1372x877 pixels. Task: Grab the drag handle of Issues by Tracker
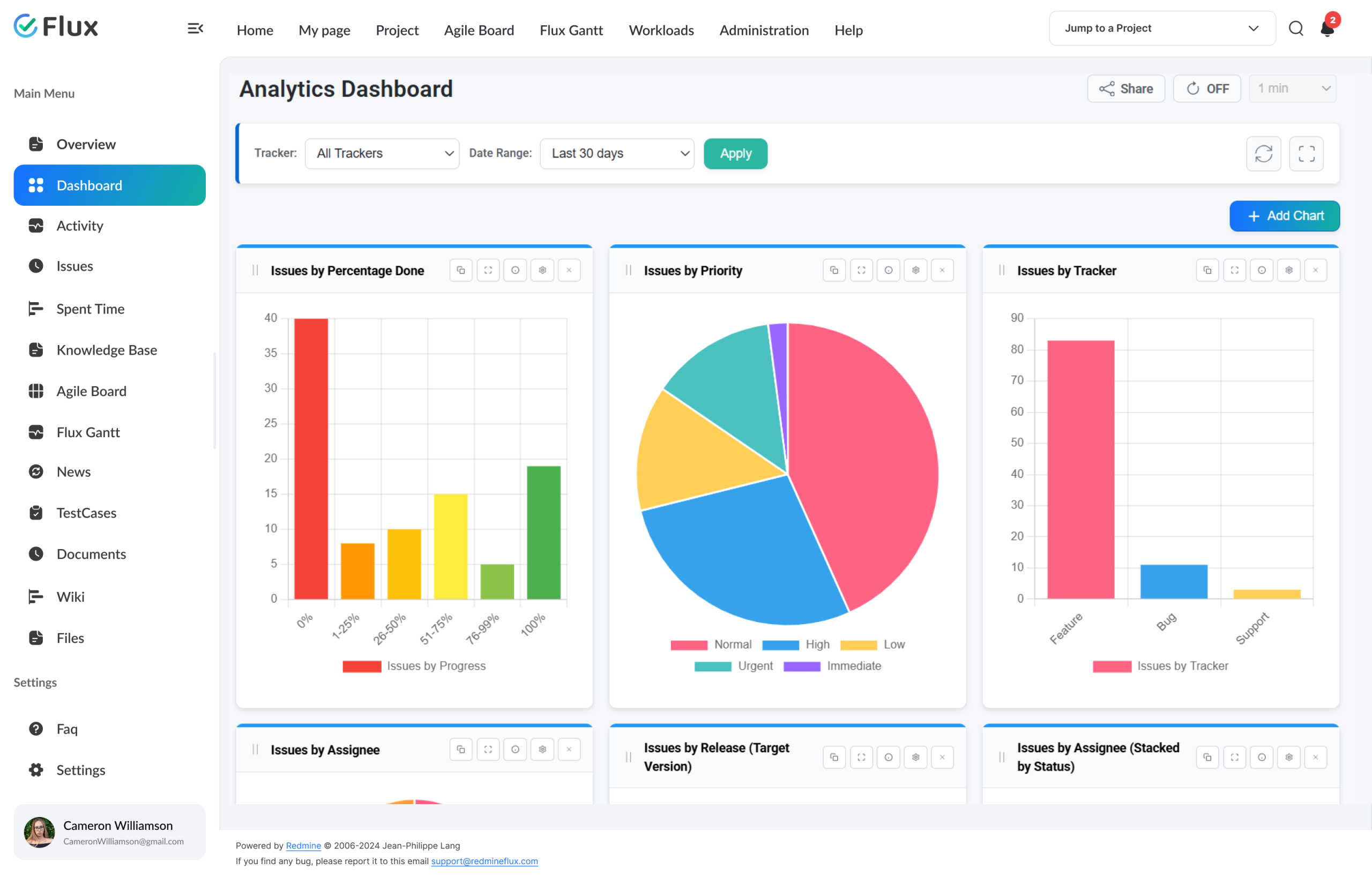tap(1002, 271)
